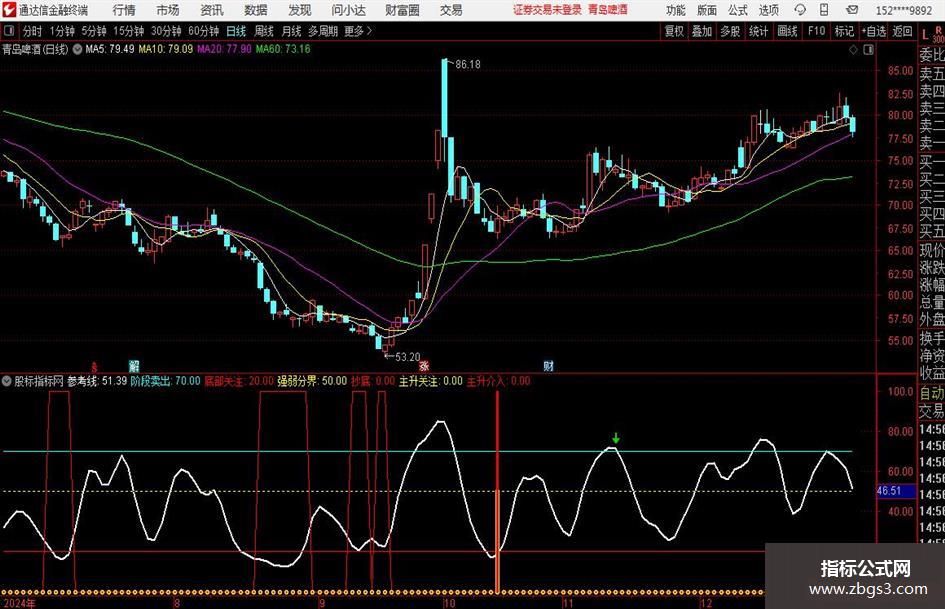
Task: Toggle the right panel layout icon on chart
Action: click(868, 50)
